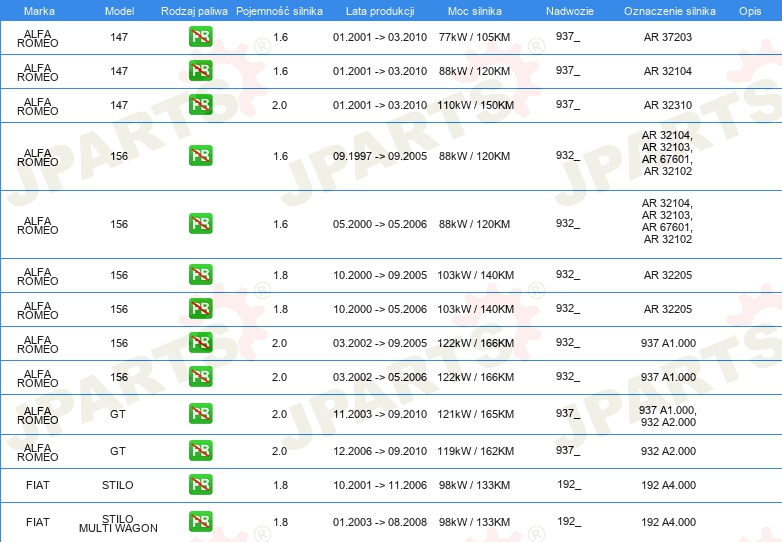
Task: Click the Opis column header
Action: (750, 11)
